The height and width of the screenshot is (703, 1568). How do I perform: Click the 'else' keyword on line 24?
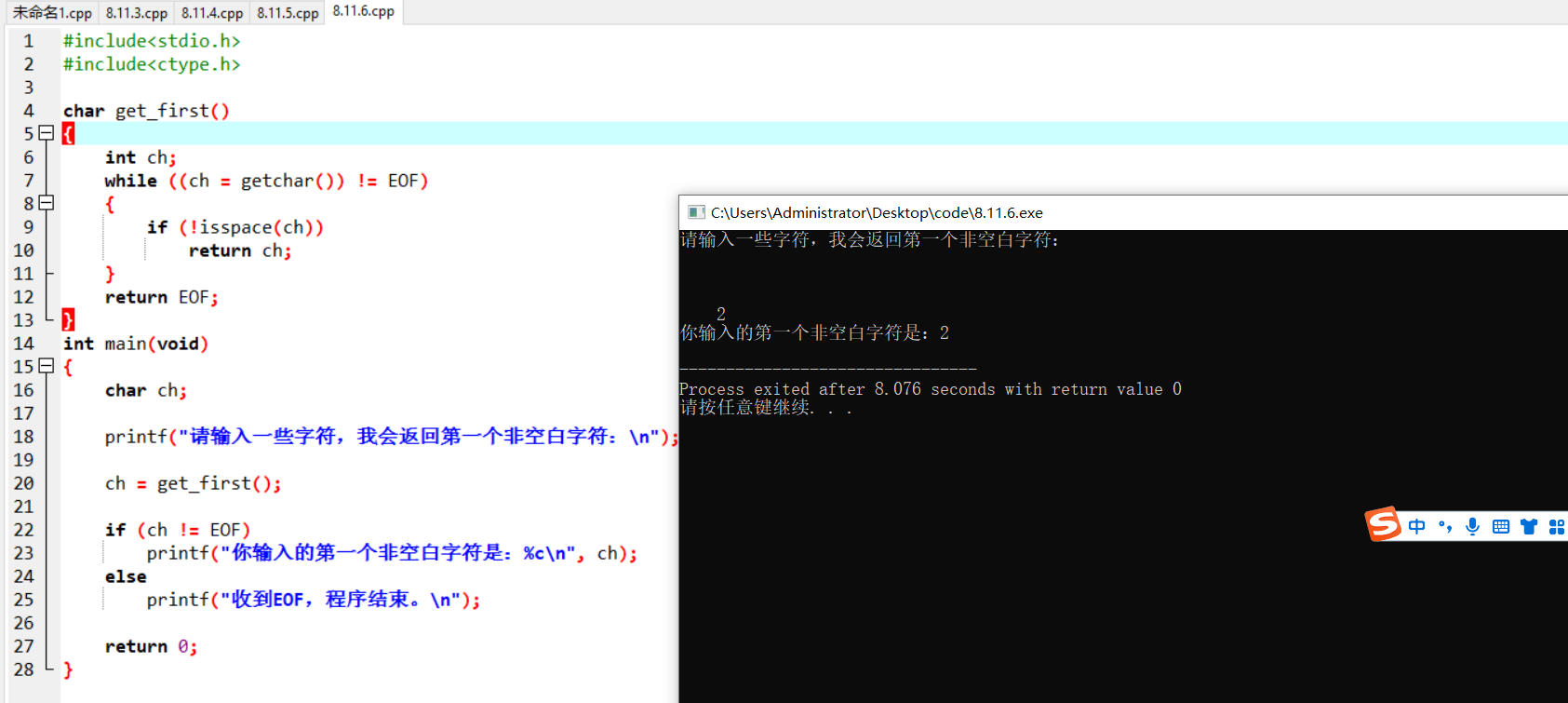[126, 576]
